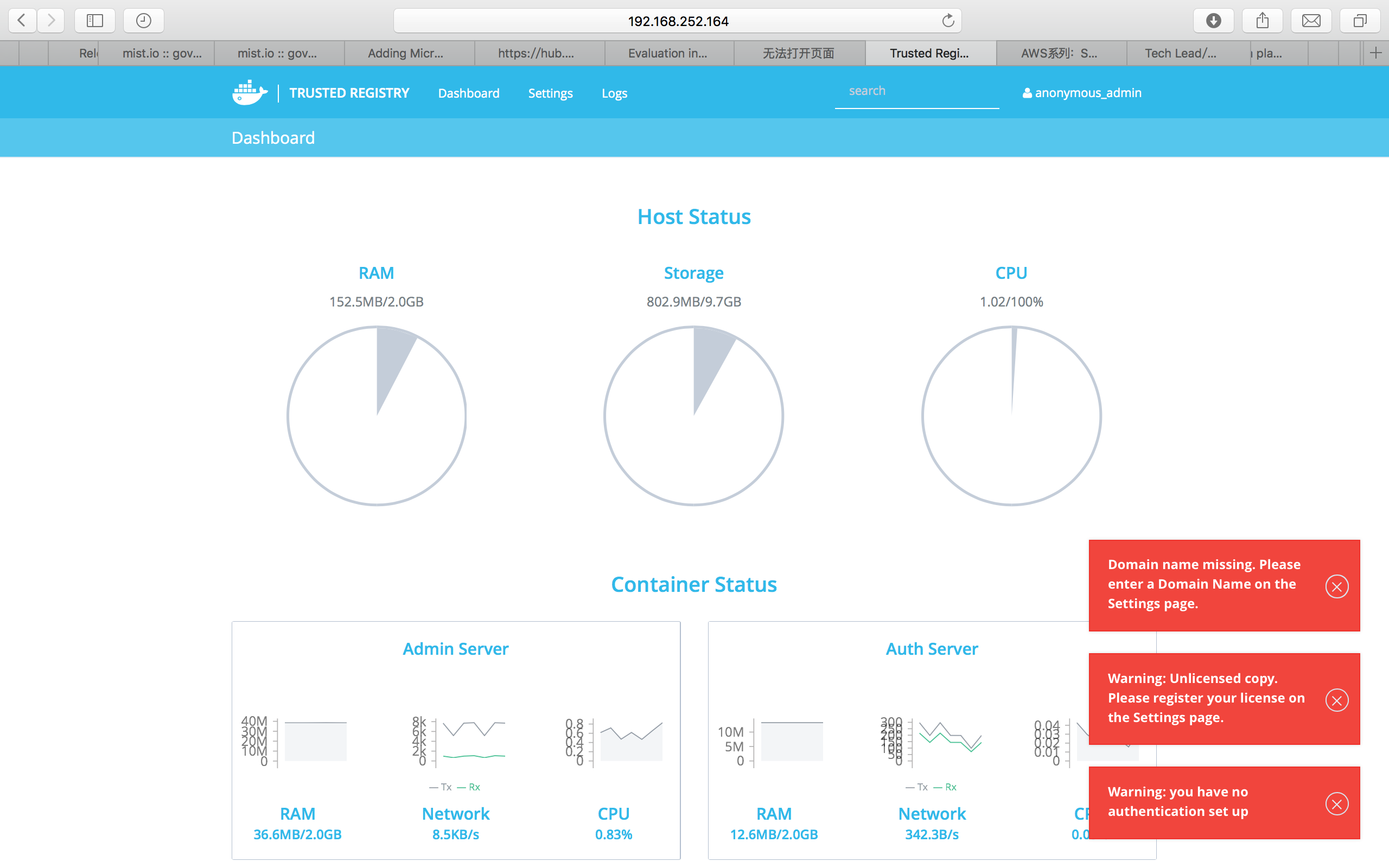Screen dimensions: 1389x868
Task: Open the TRUSTED REGISTRY home link
Action: tap(349, 93)
